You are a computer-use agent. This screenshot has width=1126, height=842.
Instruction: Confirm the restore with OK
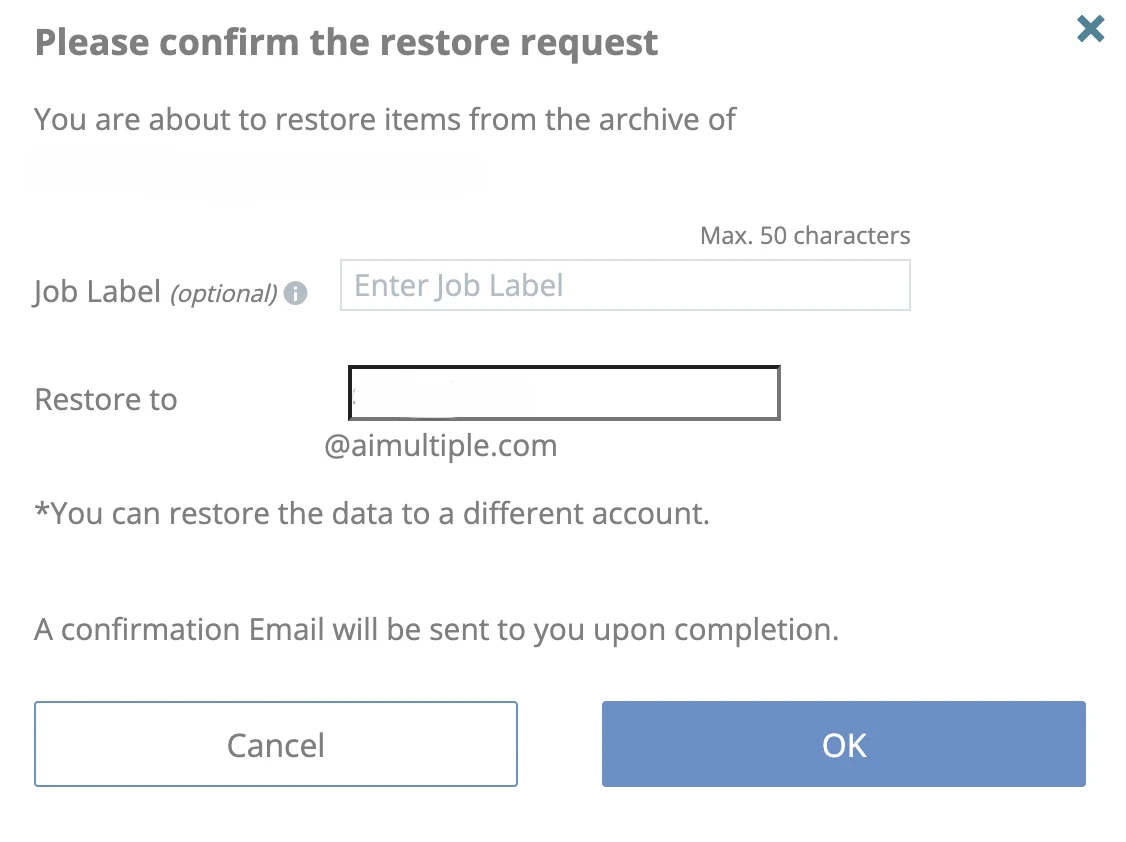843,744
